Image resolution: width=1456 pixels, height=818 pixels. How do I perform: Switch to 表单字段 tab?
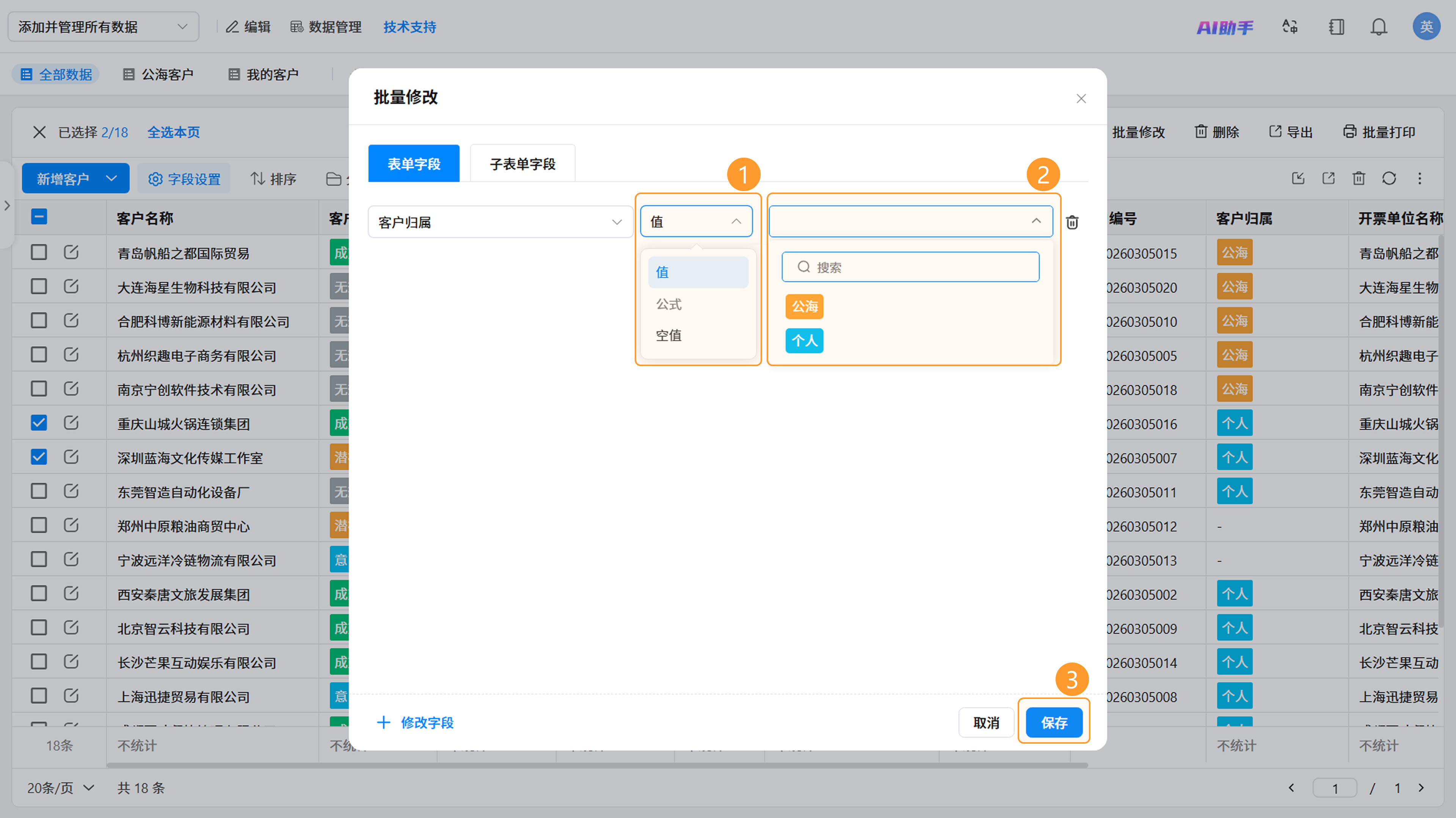tap(414, 164)
